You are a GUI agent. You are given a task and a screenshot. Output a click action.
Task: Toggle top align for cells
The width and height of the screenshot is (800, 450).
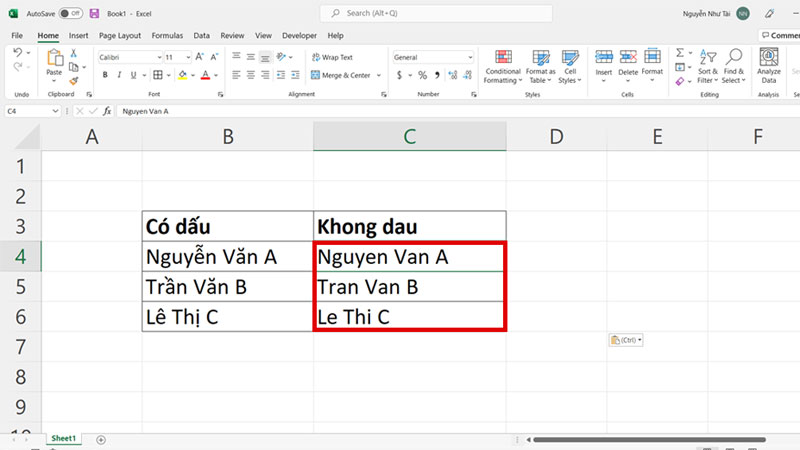coord(236,57)
